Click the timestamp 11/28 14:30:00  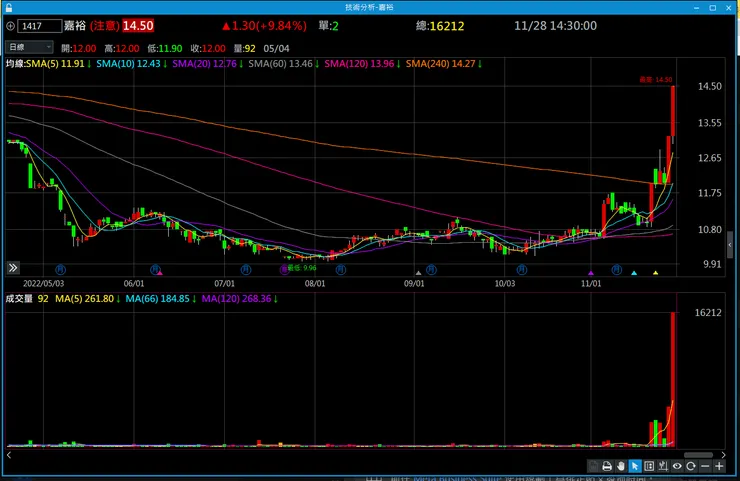[x=555, y=26]
